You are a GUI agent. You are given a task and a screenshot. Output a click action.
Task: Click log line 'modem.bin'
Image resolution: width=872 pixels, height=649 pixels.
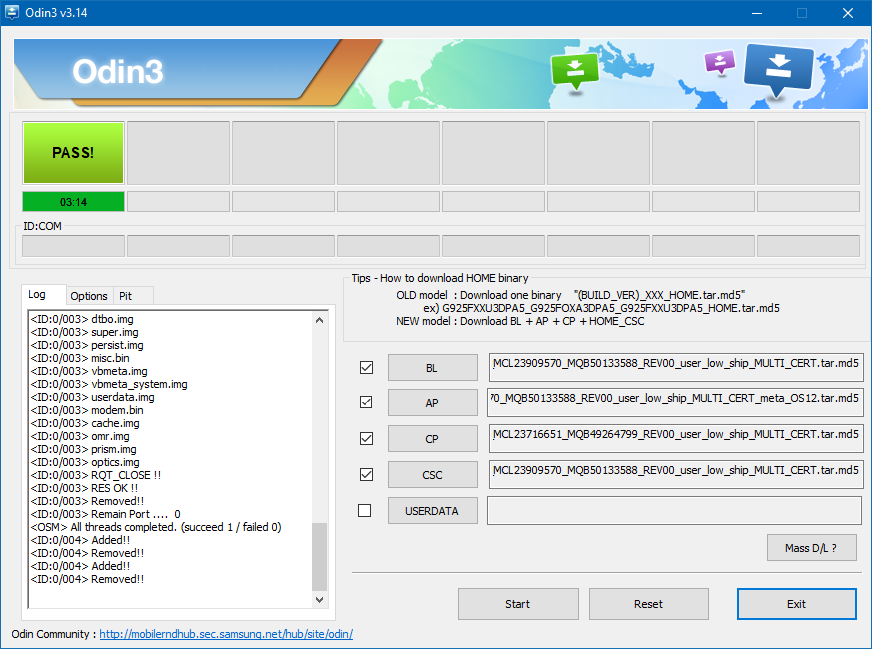point(87,410)
